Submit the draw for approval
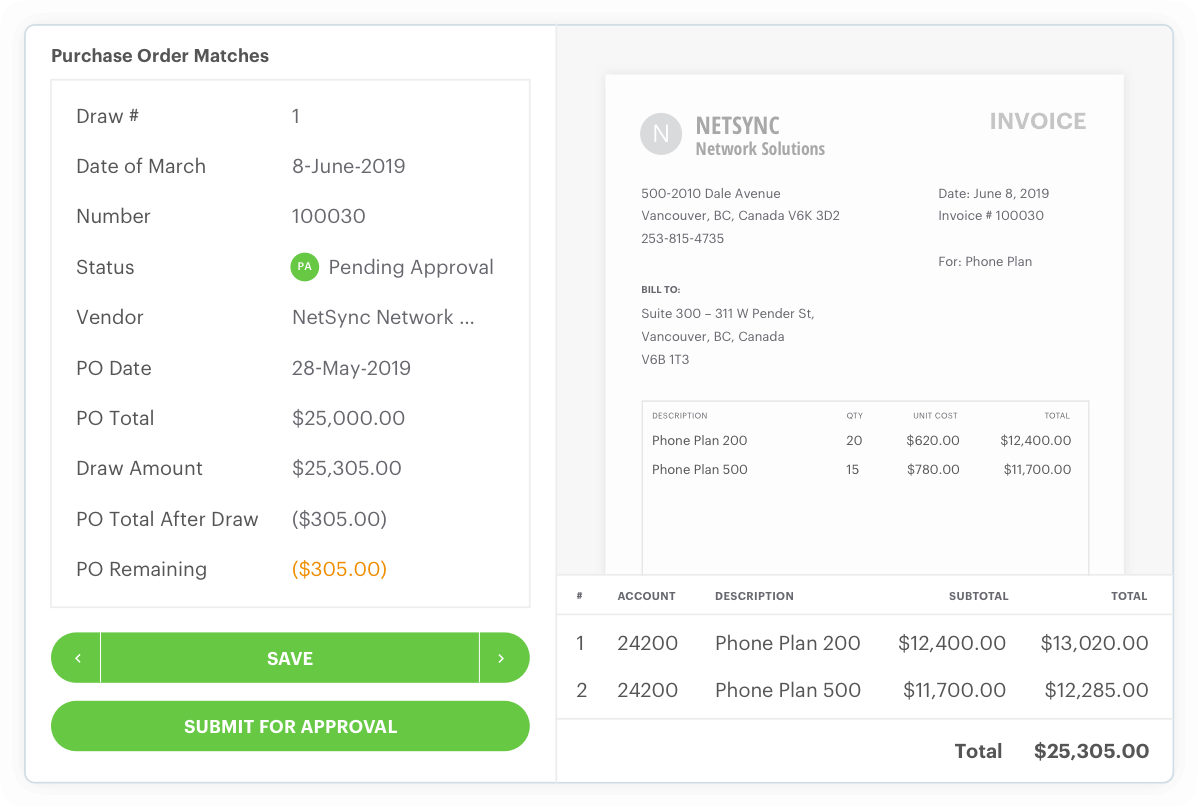The image size is (1198, 808). coord(290,726)
